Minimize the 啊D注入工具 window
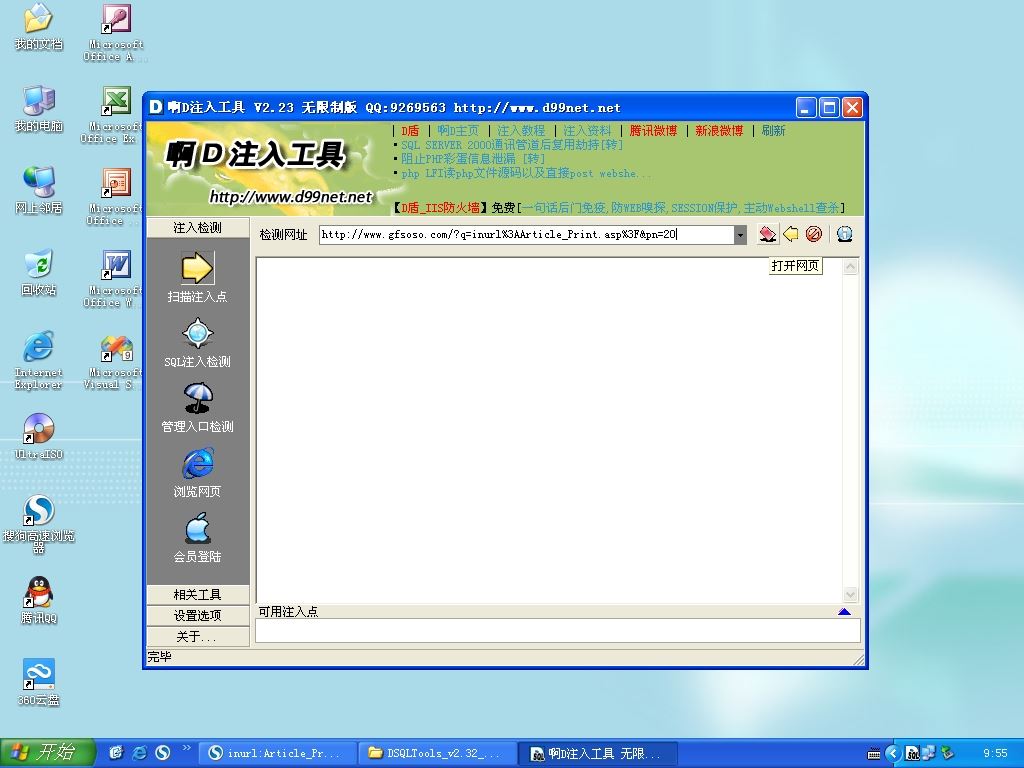The width and height of the screenshot is (1024, 768). [x=807, y=108]
